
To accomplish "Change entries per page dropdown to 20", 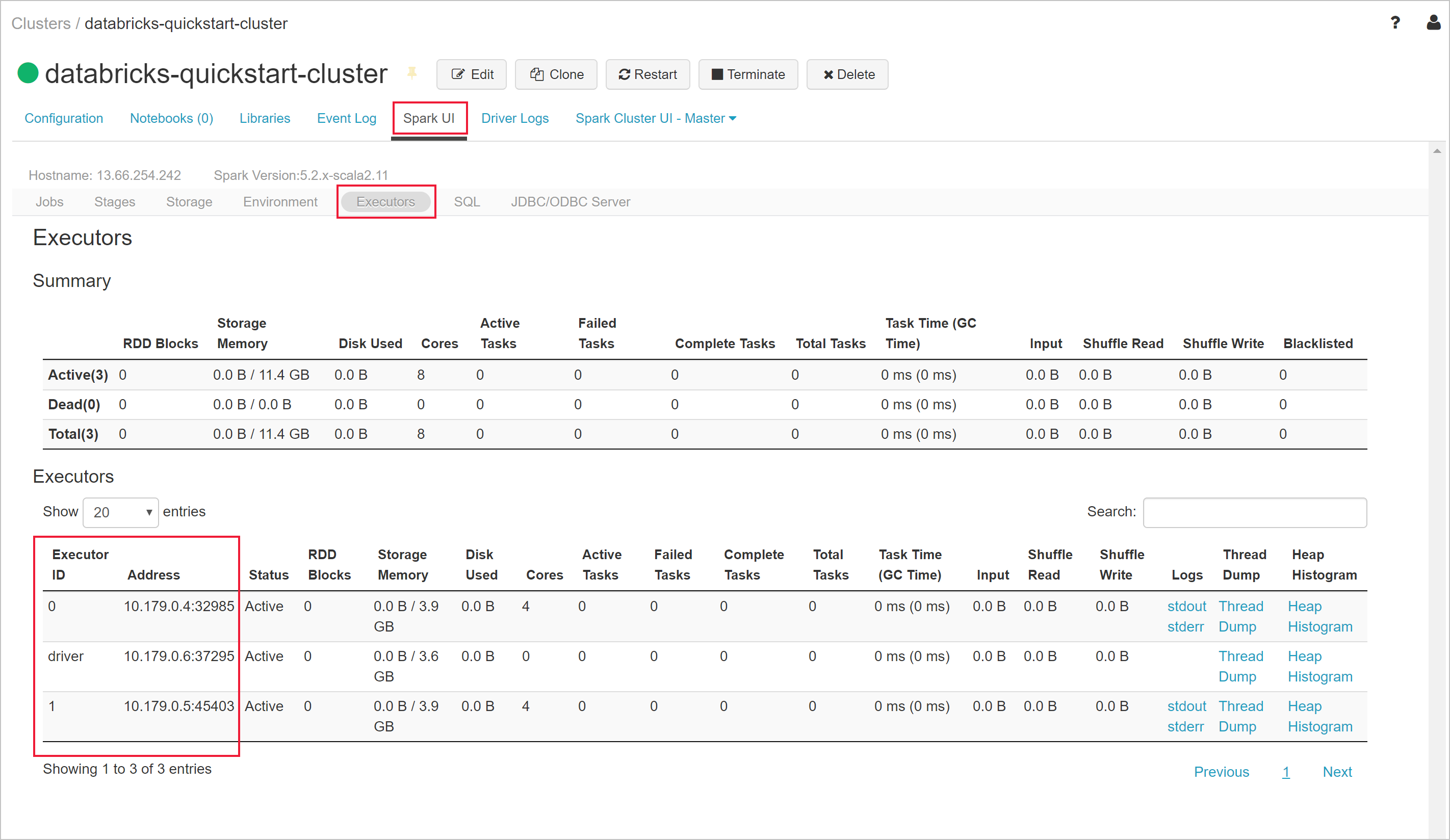I will (120, 511).
